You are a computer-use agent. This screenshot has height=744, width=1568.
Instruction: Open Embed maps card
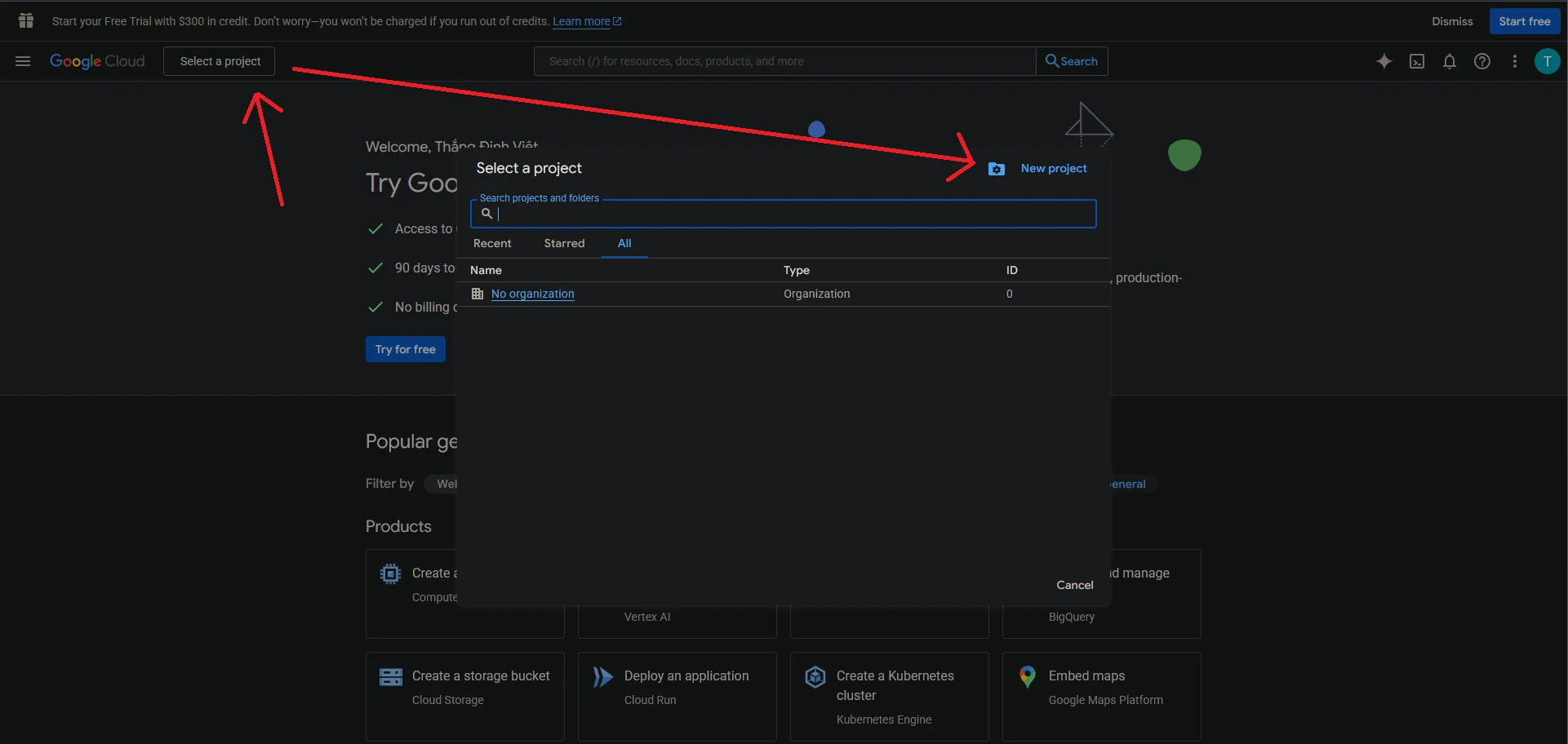[1102, 697]
